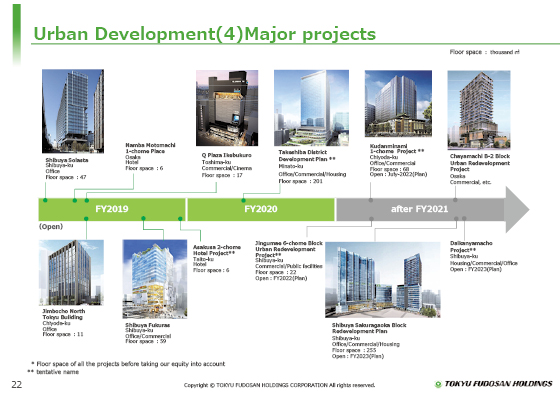Click the Floor space : 47 value
560x396 pixels.
(x=66, y=177)
